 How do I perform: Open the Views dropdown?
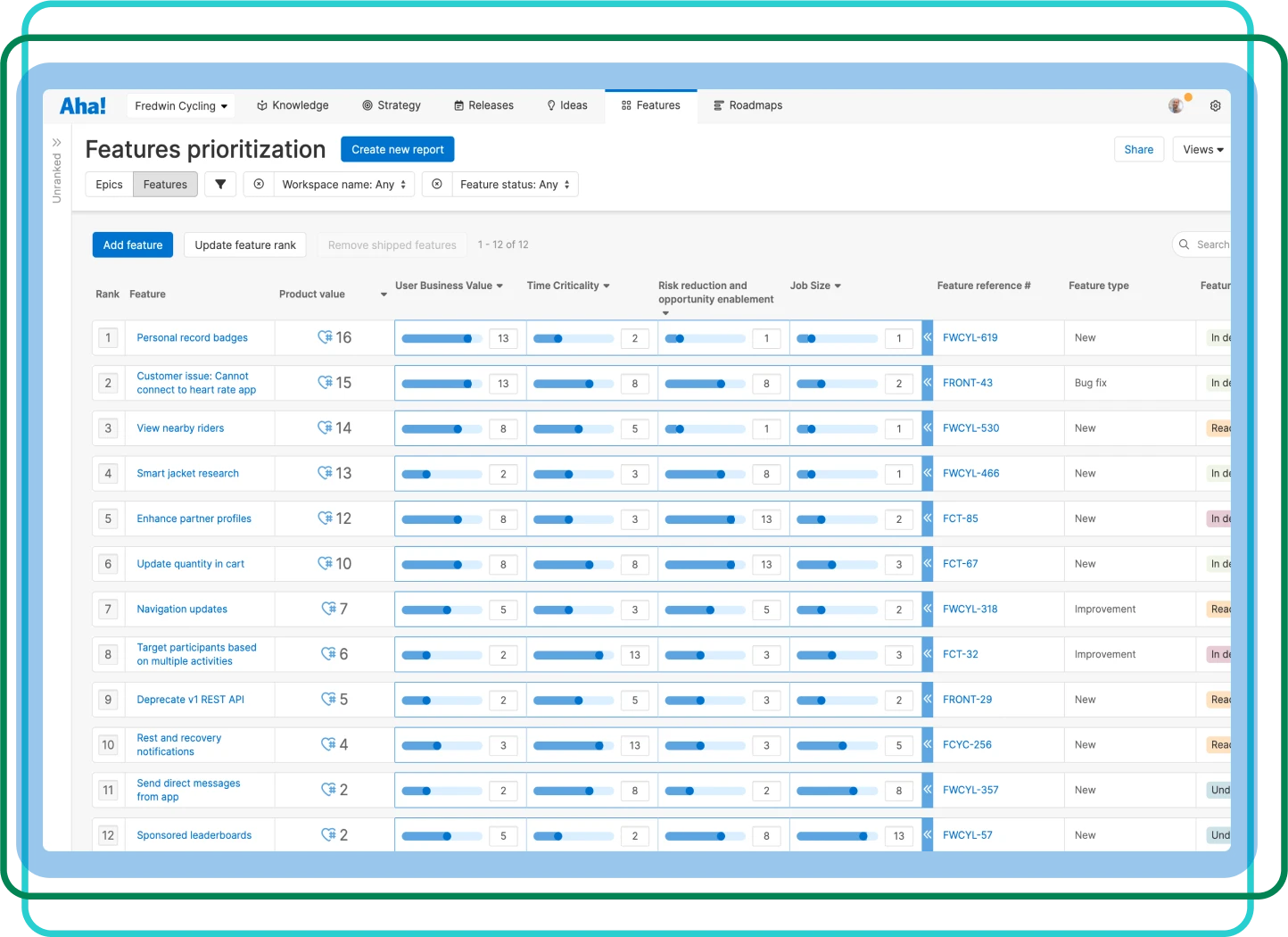coord(1202,149)
